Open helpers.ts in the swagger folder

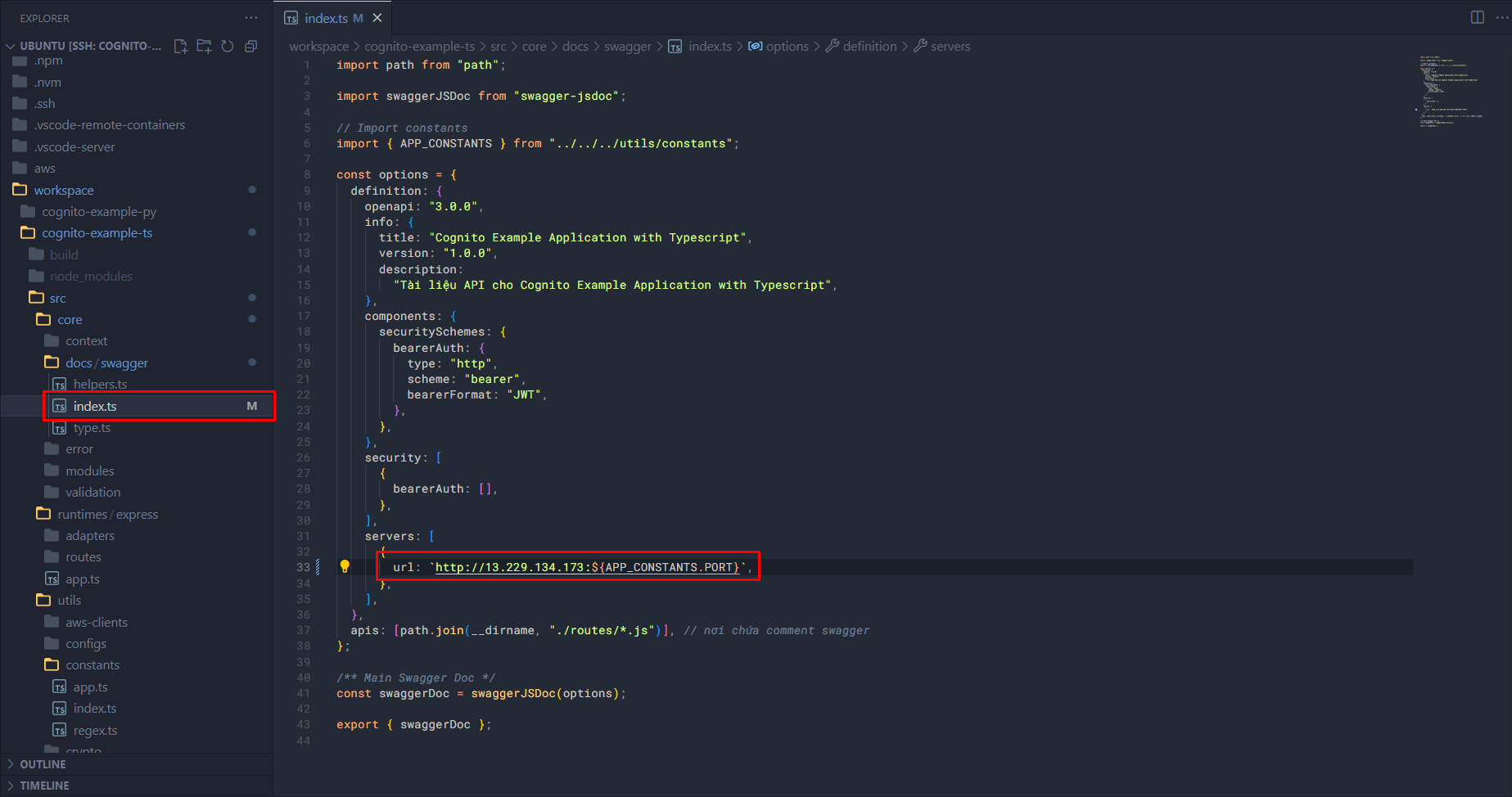click(100, 385)
